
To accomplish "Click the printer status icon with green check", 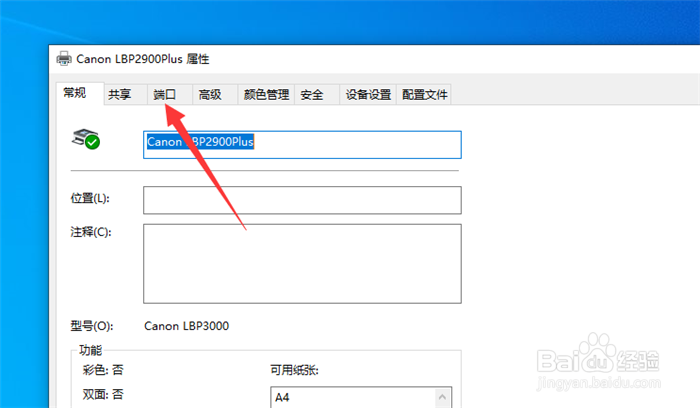I will tap(86, 139).
